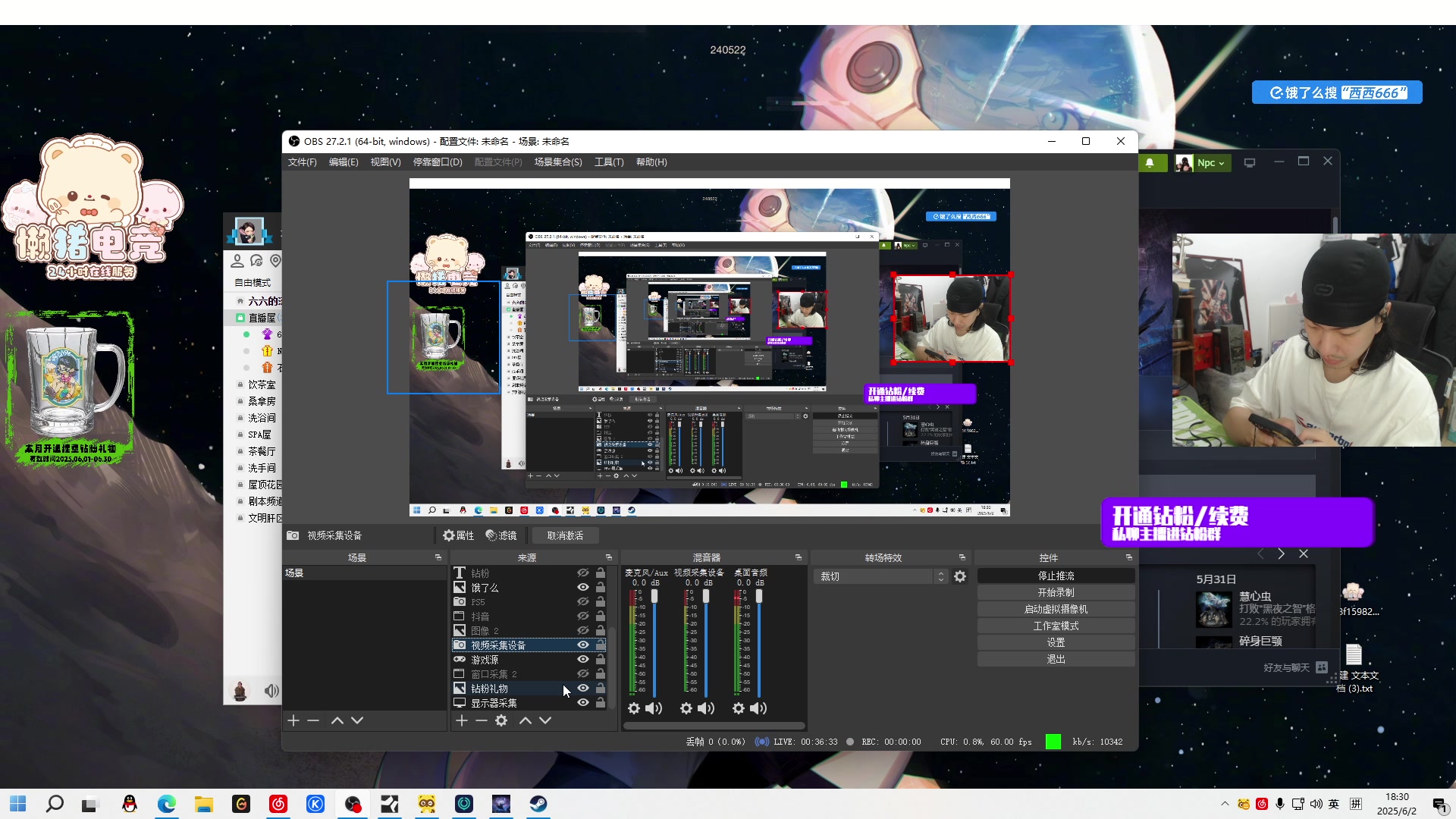The height and width of the screenshot is (819, 1456).
Task: Move scene down arrow in scenes panel
Action: point(357,720)
